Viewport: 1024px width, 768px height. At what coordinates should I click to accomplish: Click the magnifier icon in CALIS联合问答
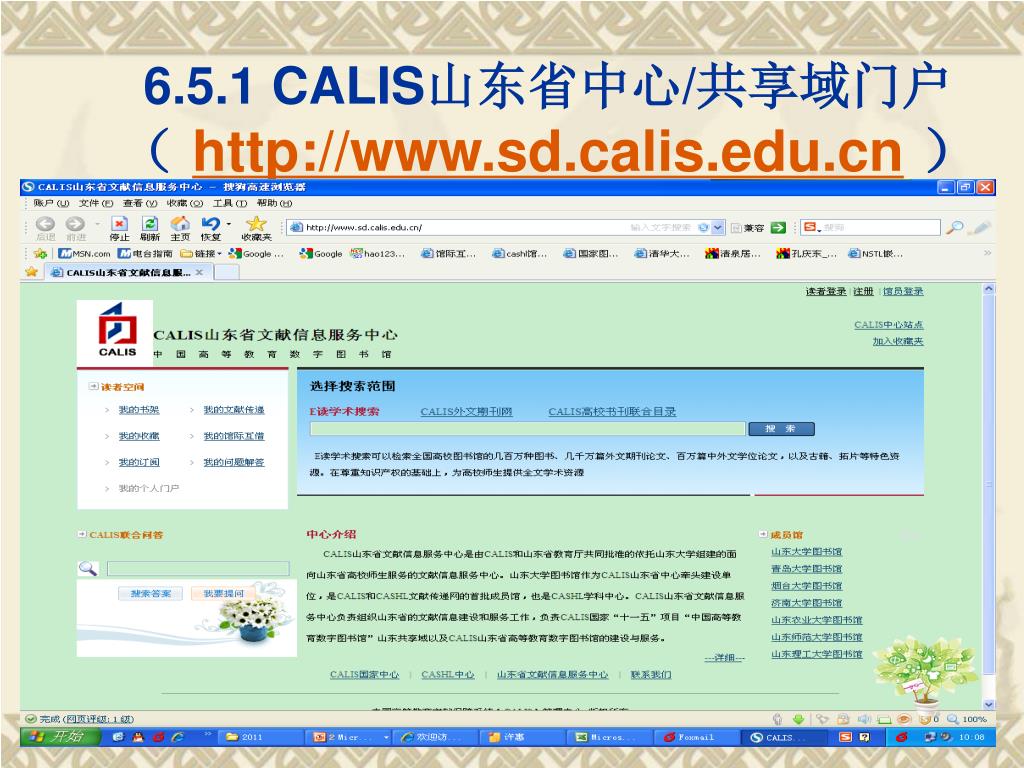[x=88, y=568]
